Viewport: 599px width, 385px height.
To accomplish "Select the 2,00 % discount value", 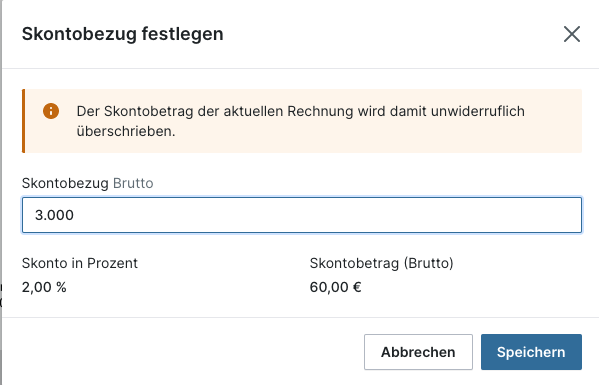I will pos(44,287).
